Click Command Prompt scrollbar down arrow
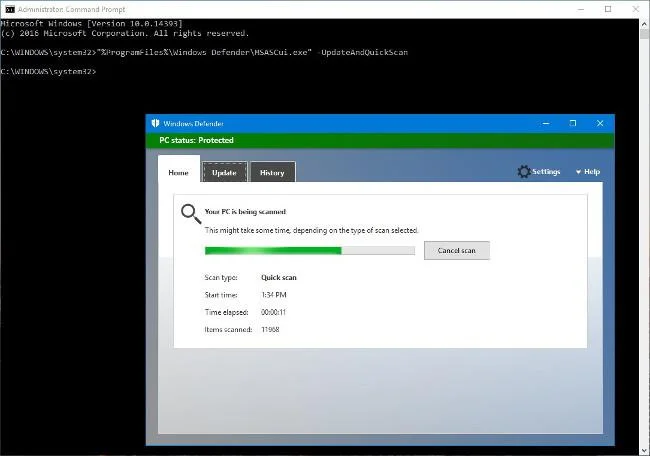The width and height of the screenshot is (650, 456). click(x=644, y=450)
